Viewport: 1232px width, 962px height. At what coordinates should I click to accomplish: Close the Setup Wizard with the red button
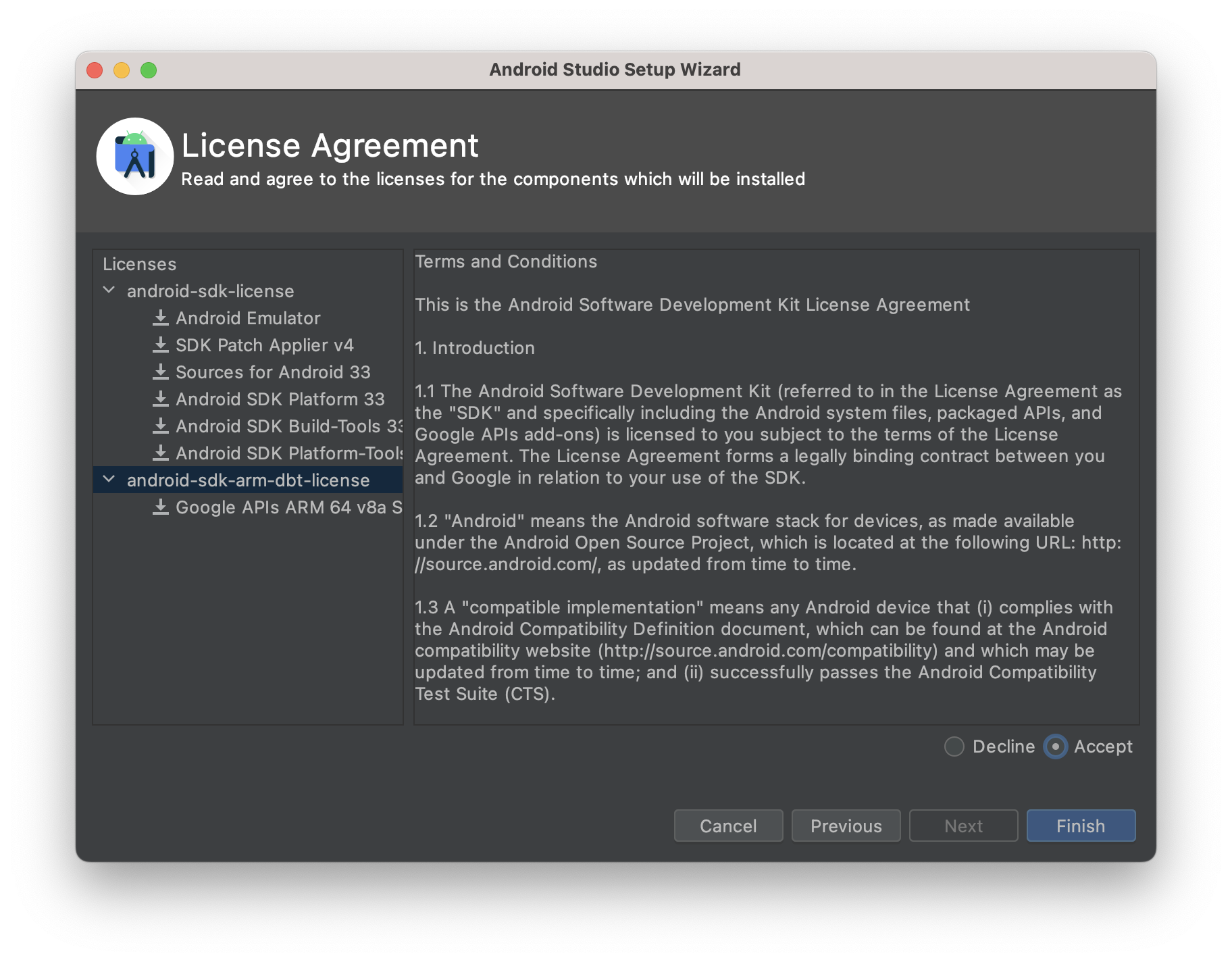[x=95, y=70]
